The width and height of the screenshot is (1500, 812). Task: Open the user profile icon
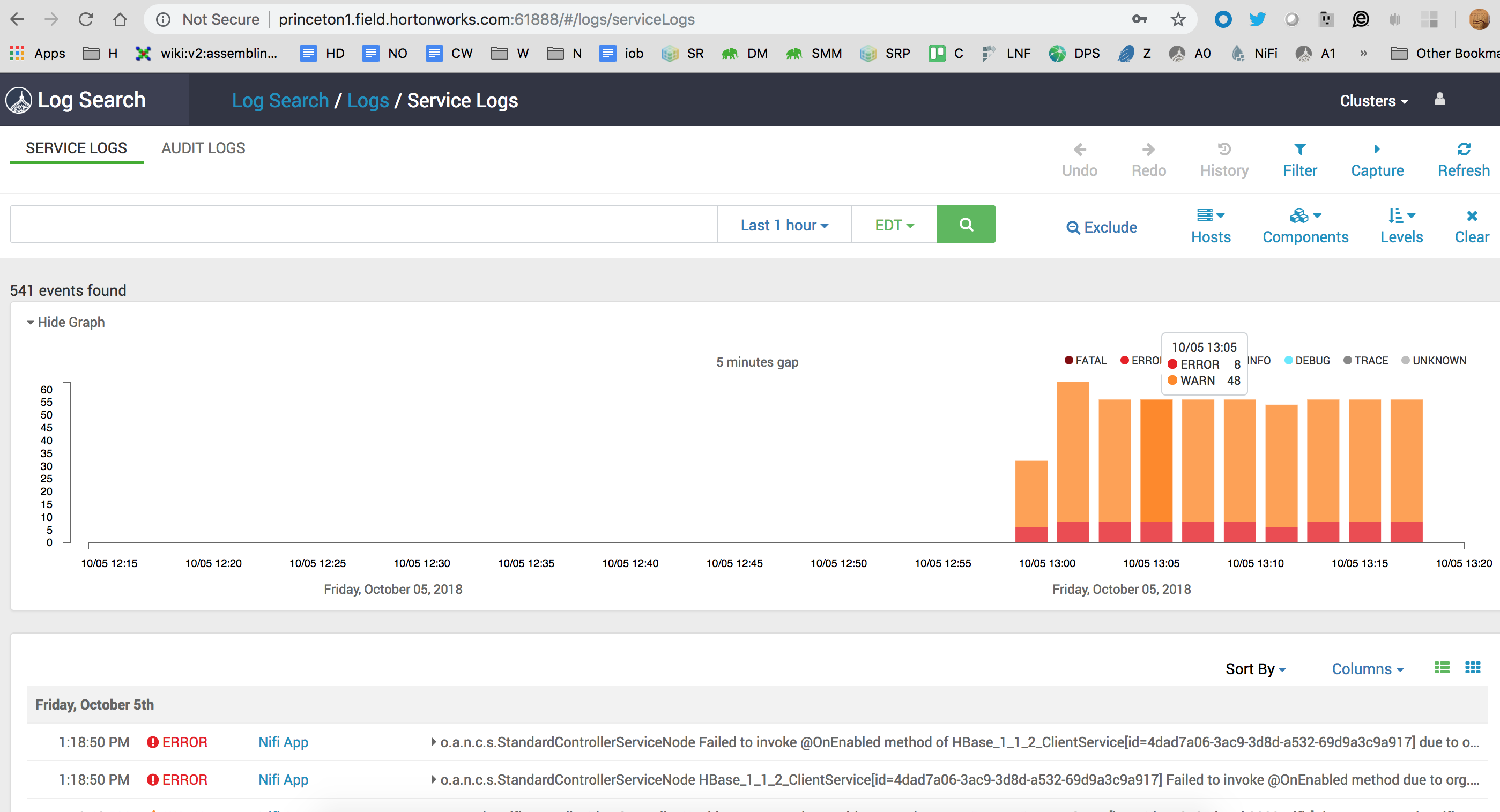[1439, 100]
